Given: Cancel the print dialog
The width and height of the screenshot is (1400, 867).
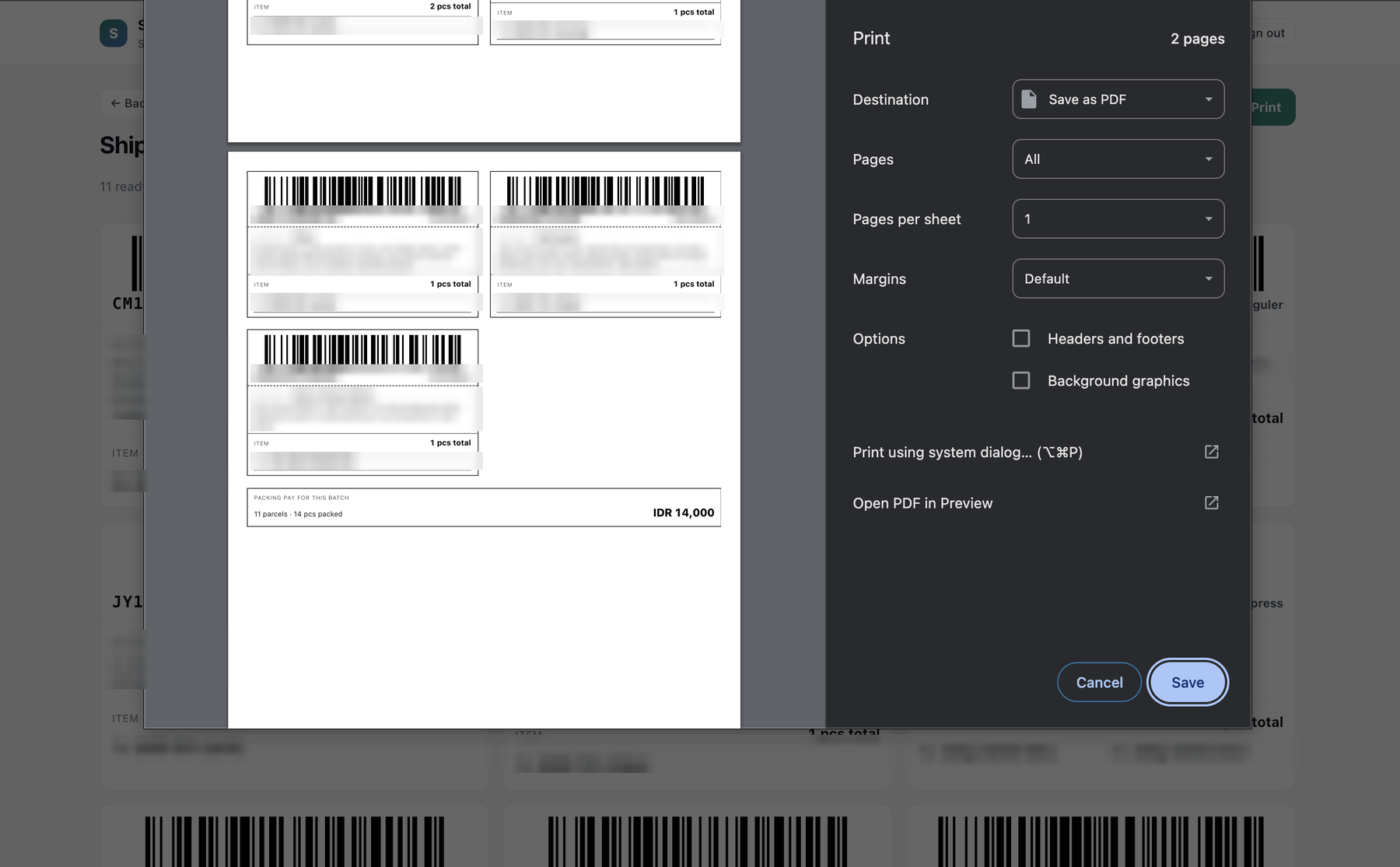Looking at the screenshot, I should (1099, 682).
